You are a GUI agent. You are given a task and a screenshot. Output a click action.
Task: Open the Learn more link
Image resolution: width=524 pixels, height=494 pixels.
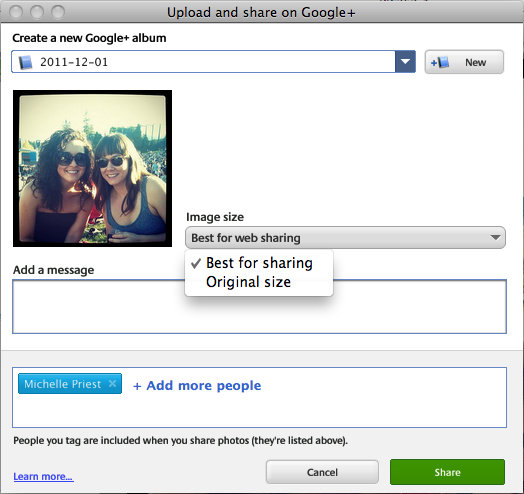click(x=43, y=476)
